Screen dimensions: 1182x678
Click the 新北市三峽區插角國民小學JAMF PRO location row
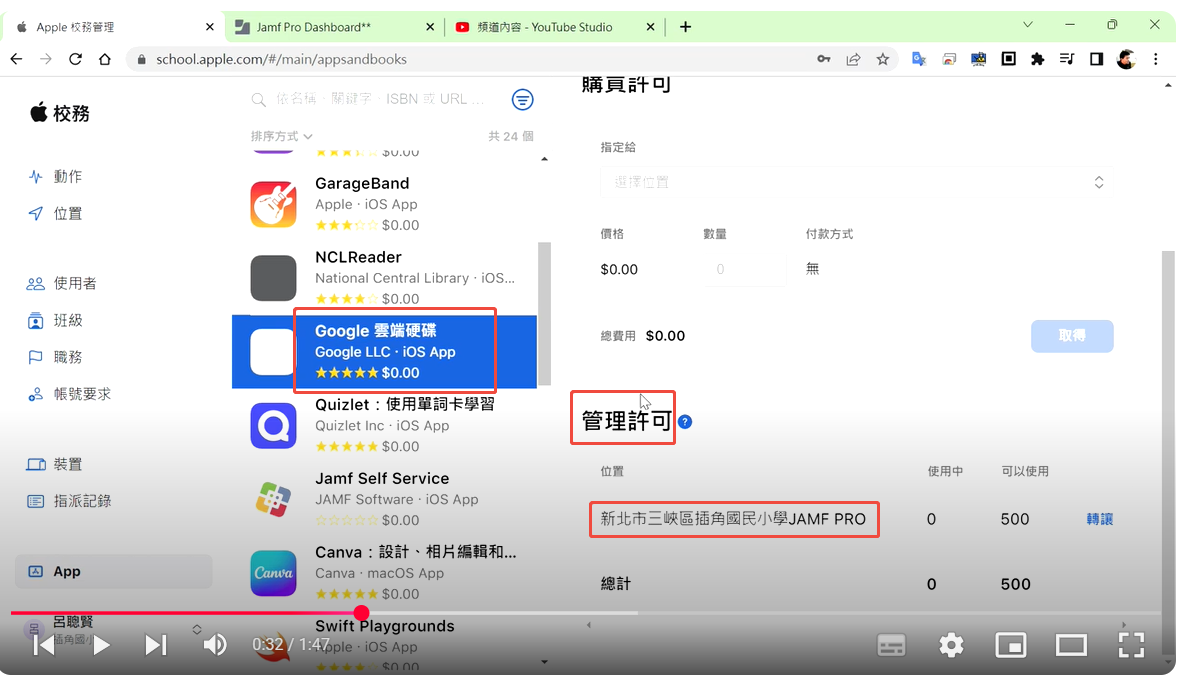point(856,519)
